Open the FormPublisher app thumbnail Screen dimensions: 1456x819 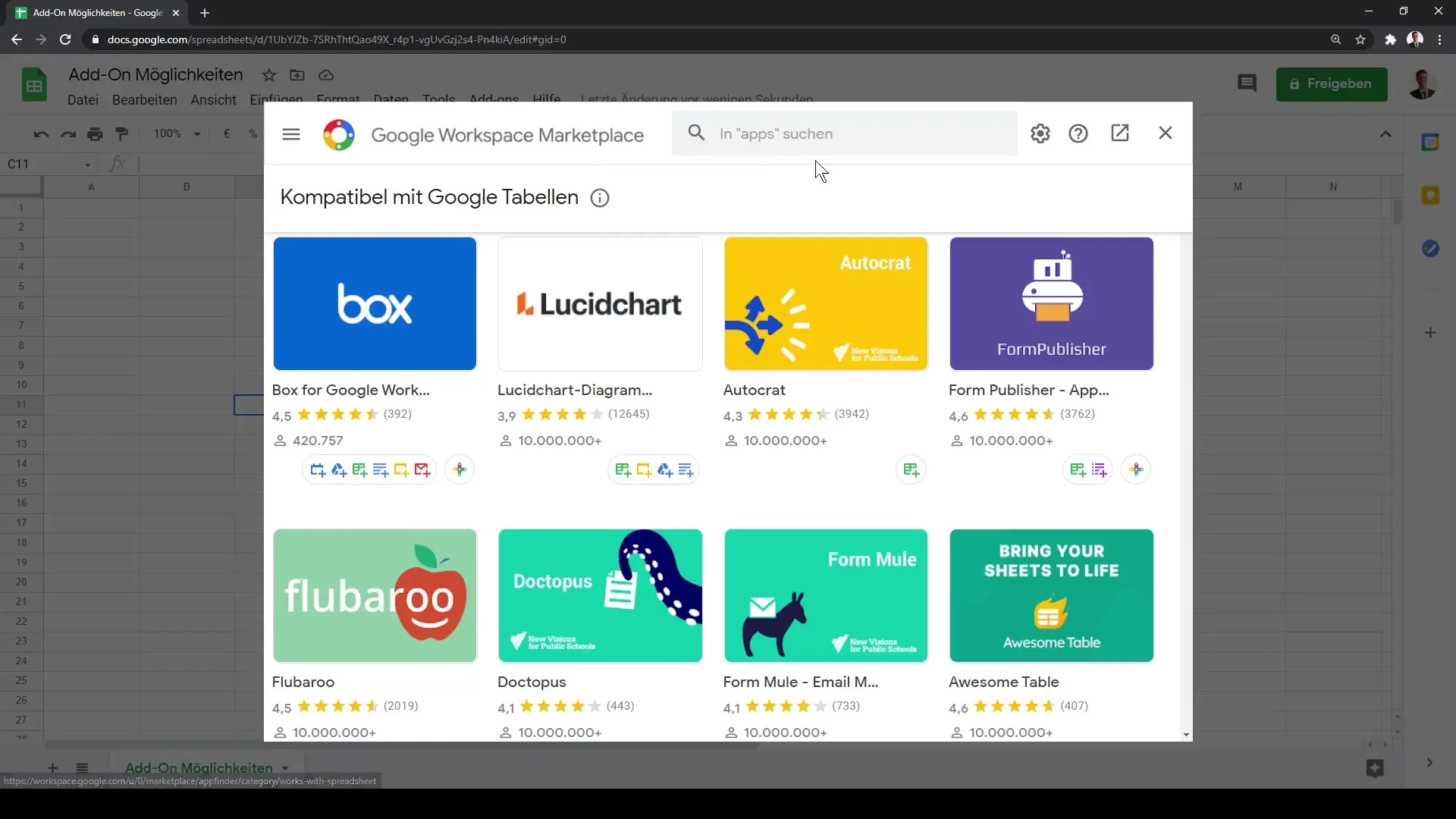1051,303
